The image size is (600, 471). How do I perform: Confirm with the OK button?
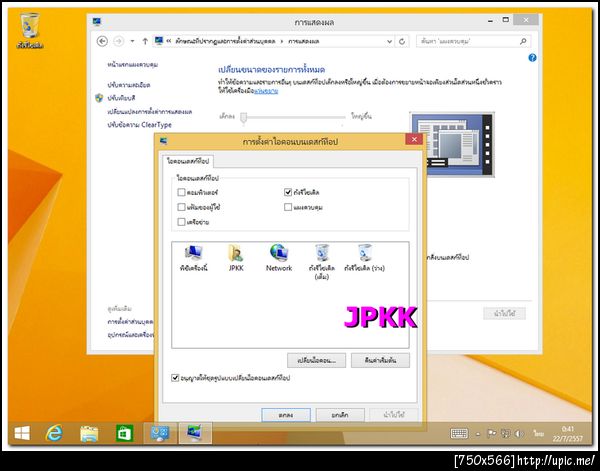point(286,415)
